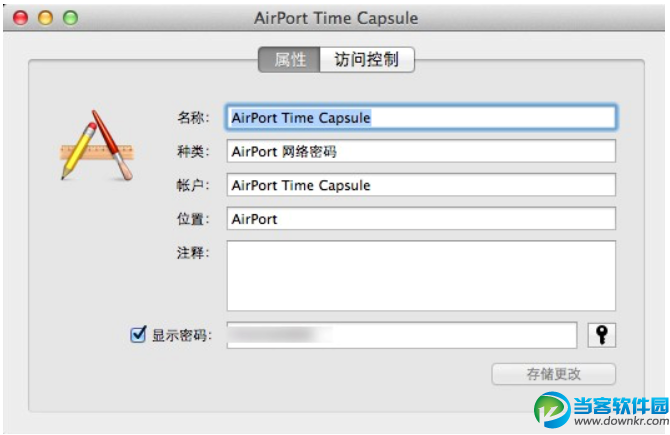Viewport: 670px width, 435px height.
Task: Minimize window with the yellow button
Action: click(x=45, y=18)
